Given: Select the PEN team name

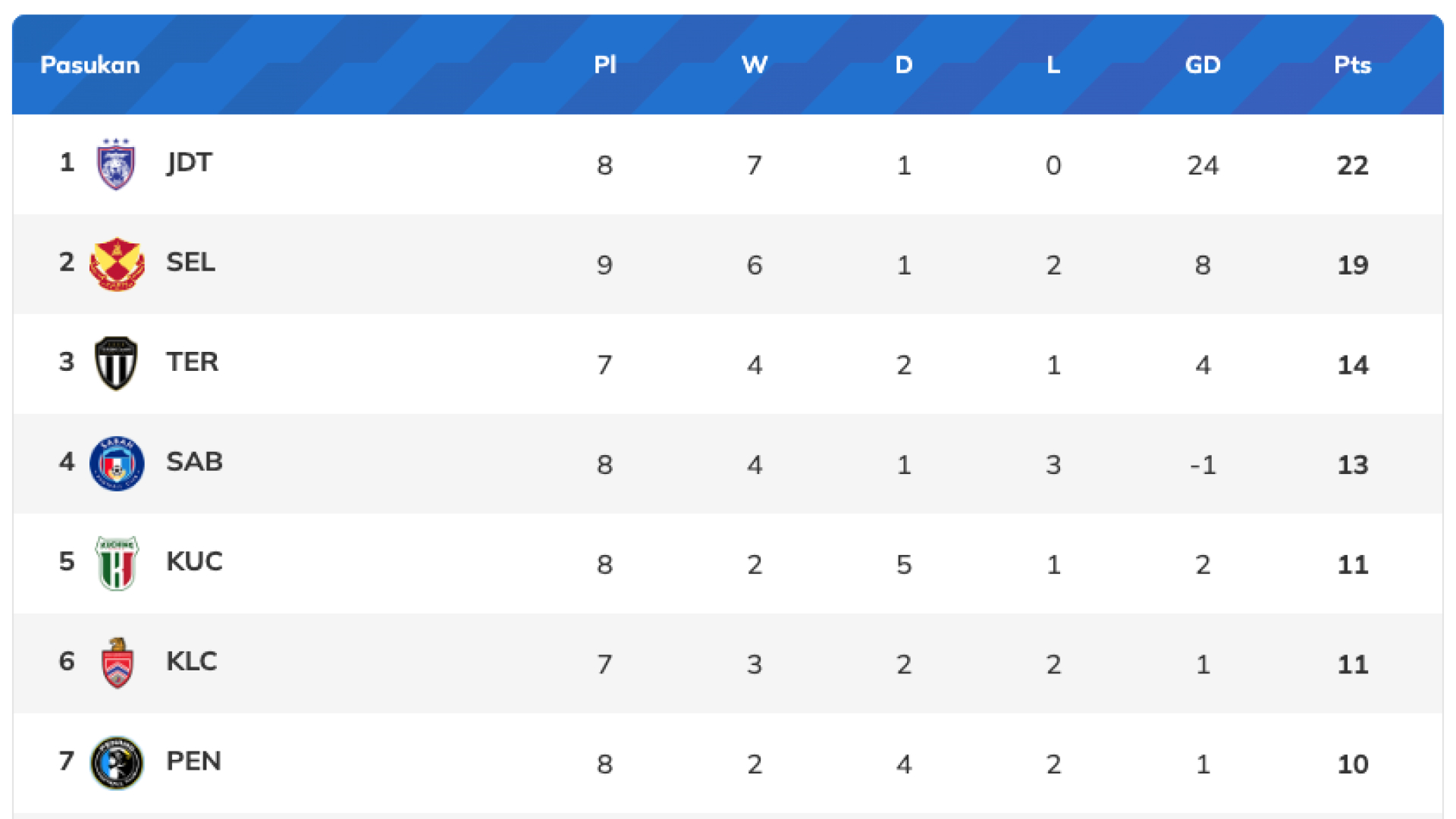Looking at the screenshot, I should click(193, 761).
